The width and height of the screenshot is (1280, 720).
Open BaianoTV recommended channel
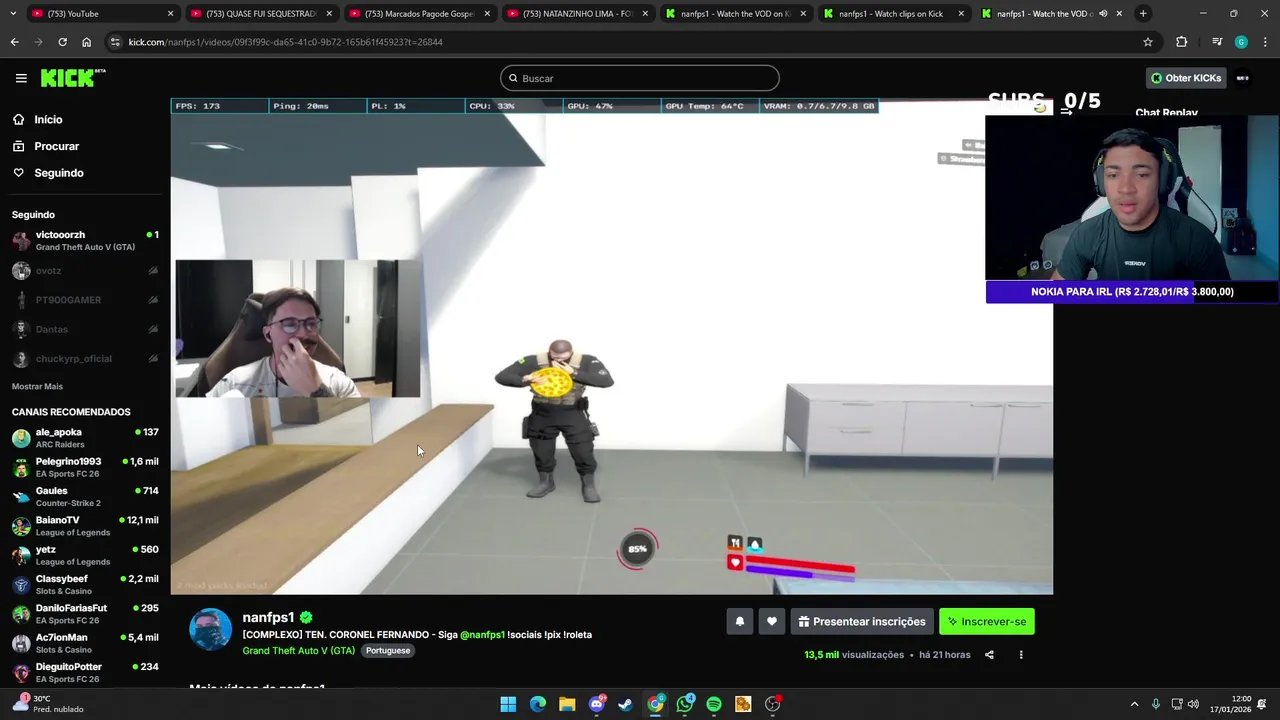pos(85,526)
